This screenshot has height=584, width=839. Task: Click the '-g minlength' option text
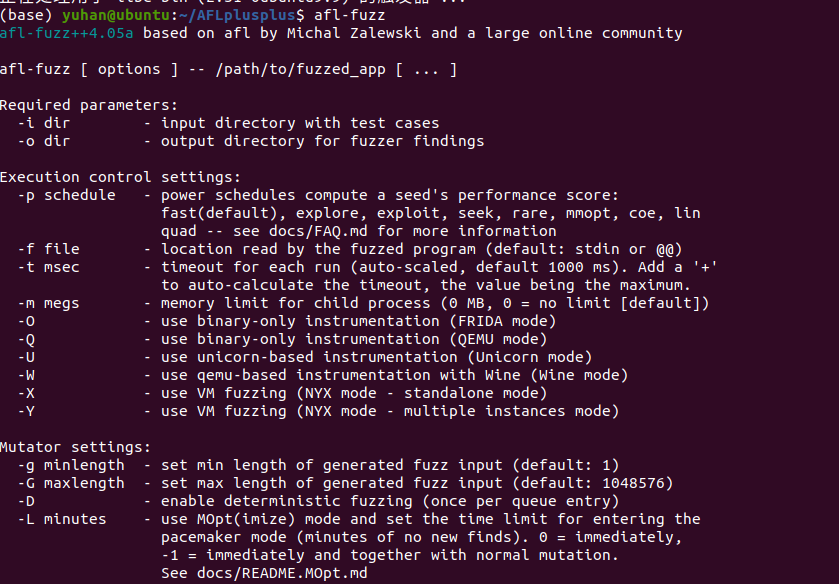pos(71,465)
